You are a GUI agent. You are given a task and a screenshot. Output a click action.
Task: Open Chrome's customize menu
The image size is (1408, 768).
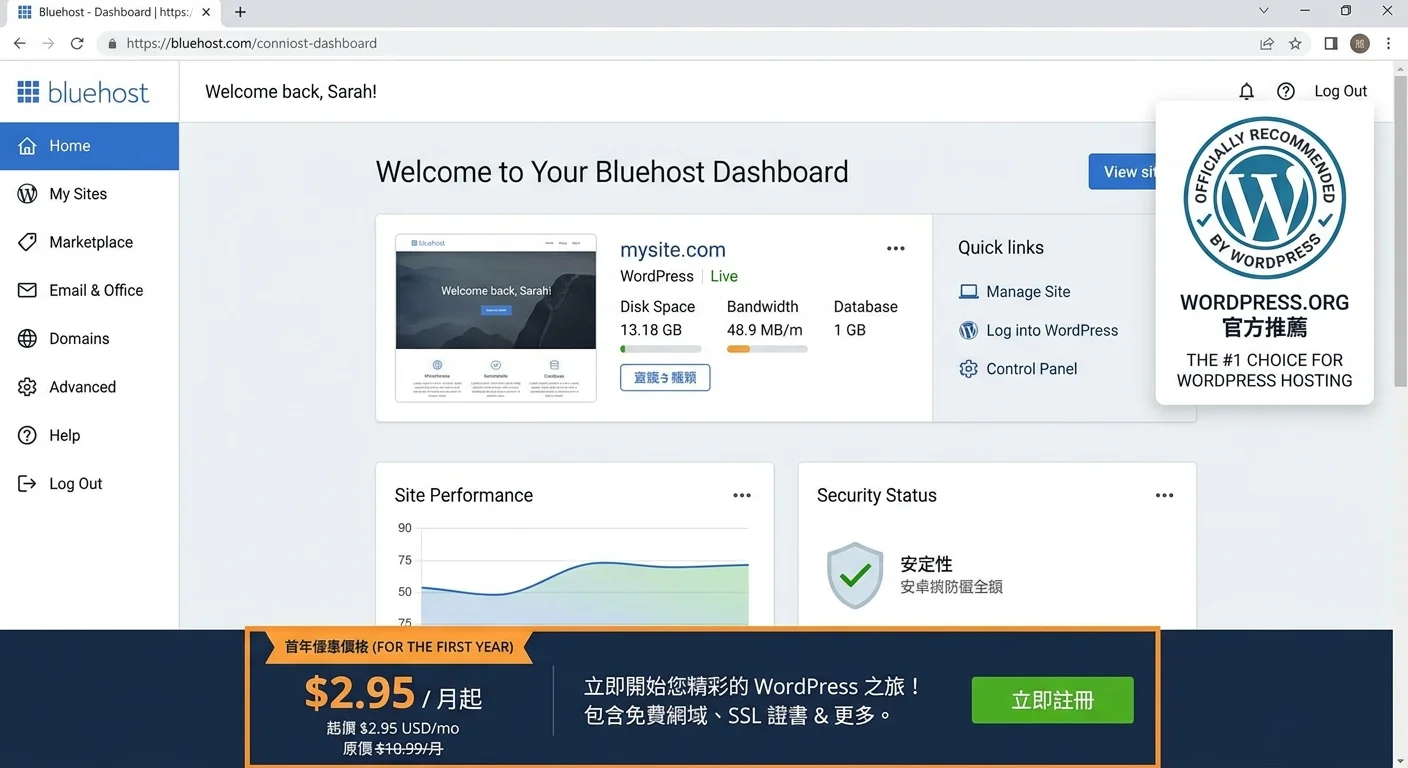1389,43
